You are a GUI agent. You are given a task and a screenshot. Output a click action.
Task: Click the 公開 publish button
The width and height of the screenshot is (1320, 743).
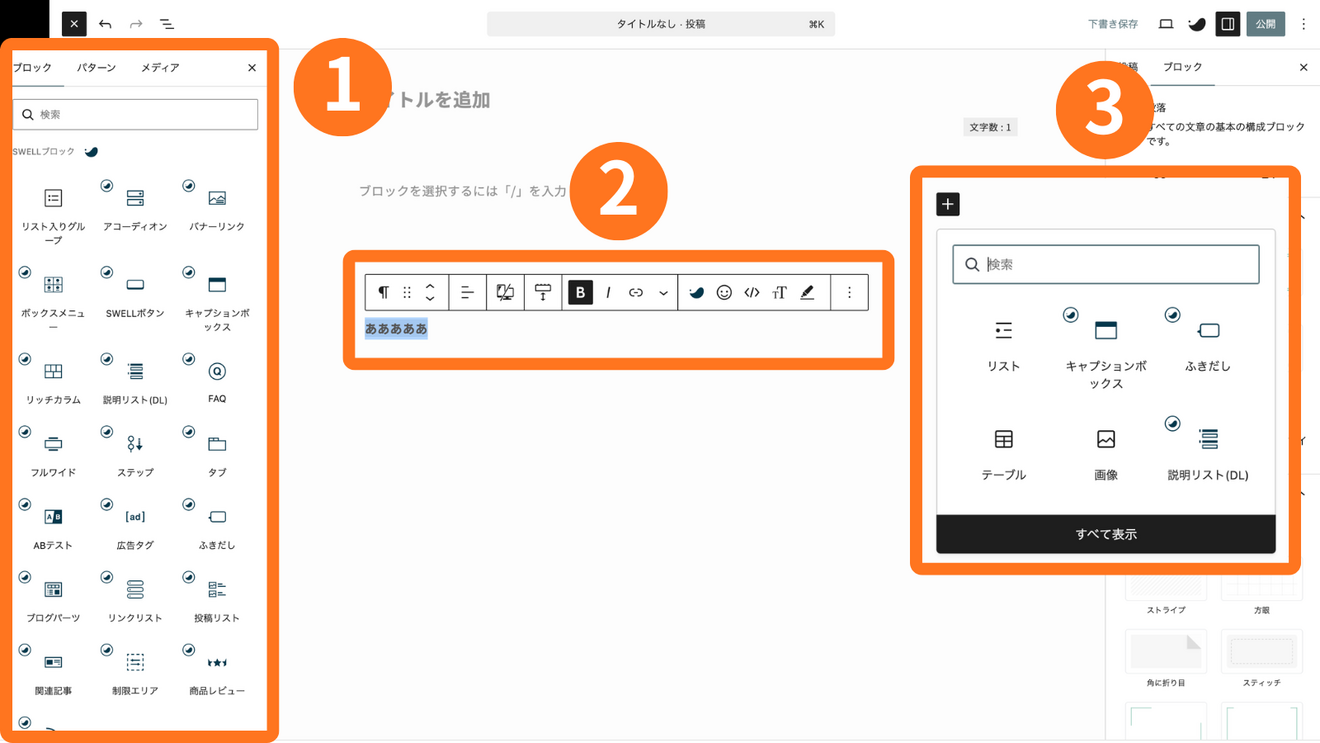(1265, 24)
